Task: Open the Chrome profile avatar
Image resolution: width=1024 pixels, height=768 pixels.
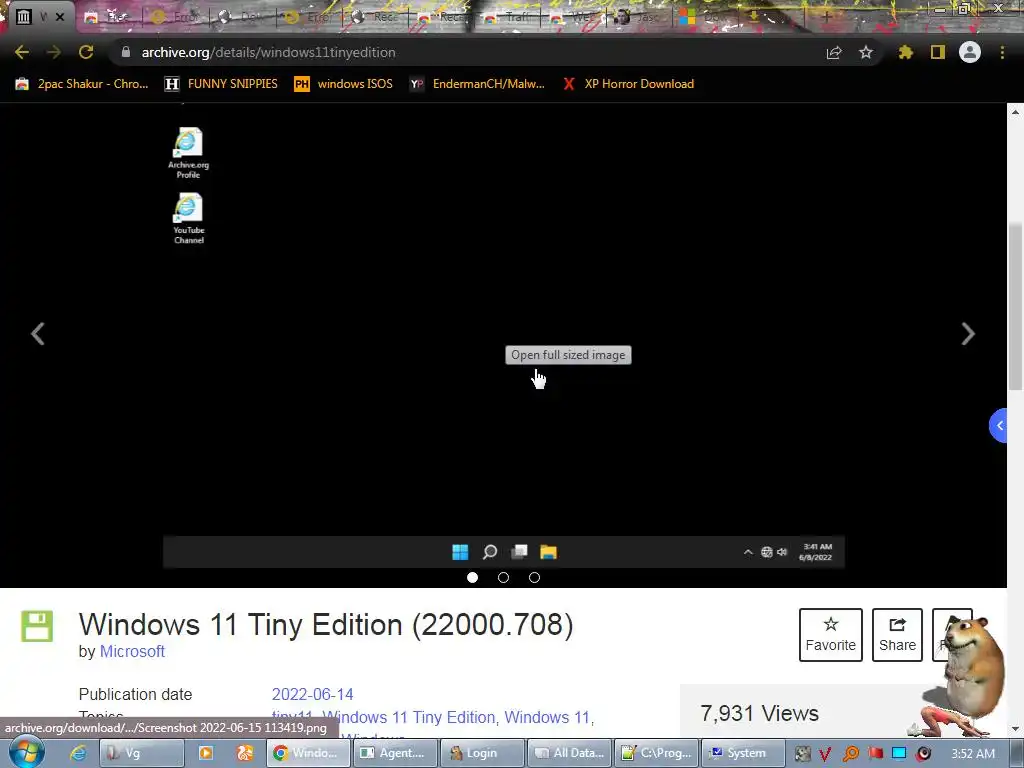Action: 970,52
